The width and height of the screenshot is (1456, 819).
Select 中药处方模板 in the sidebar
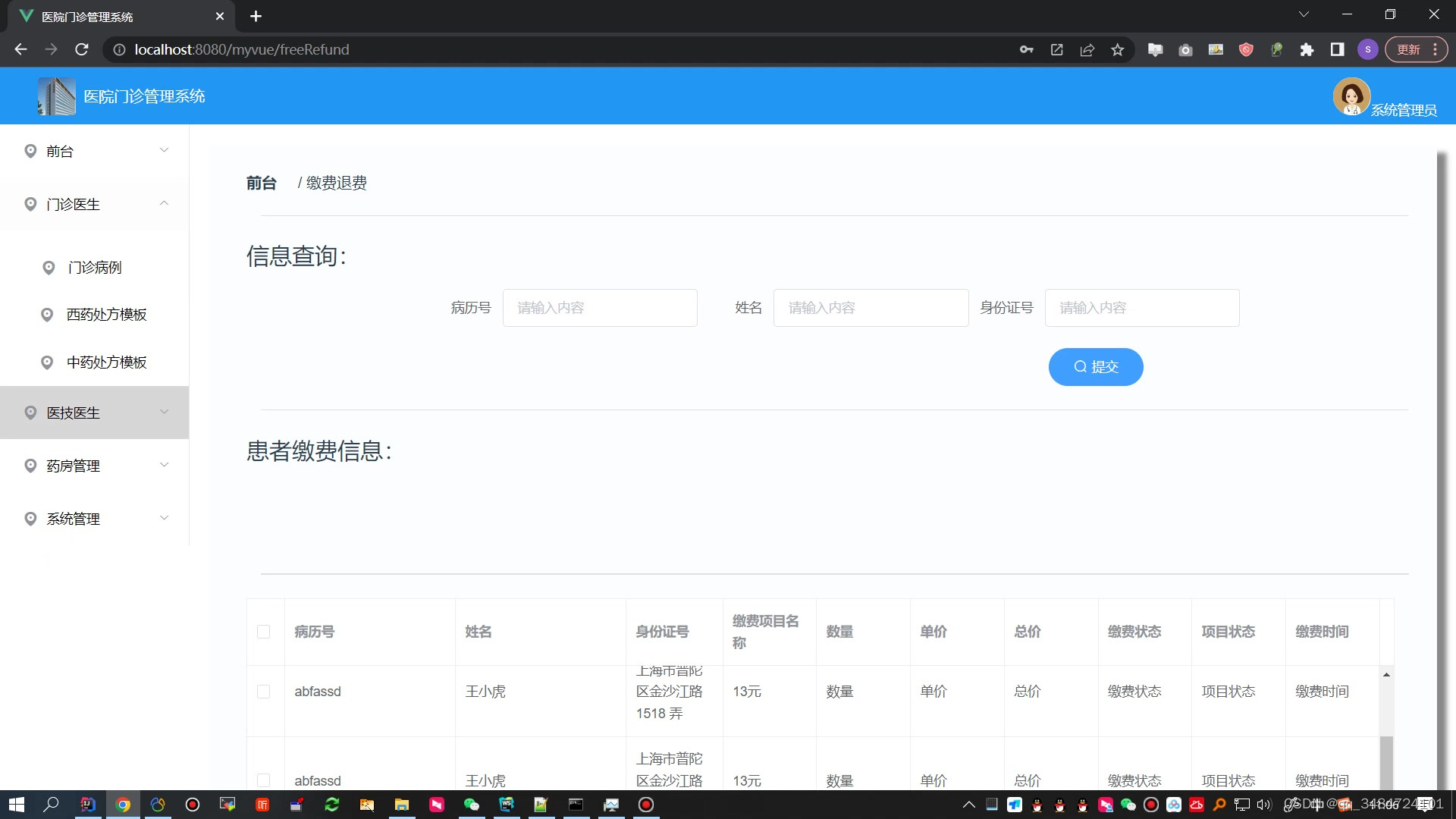106,362
